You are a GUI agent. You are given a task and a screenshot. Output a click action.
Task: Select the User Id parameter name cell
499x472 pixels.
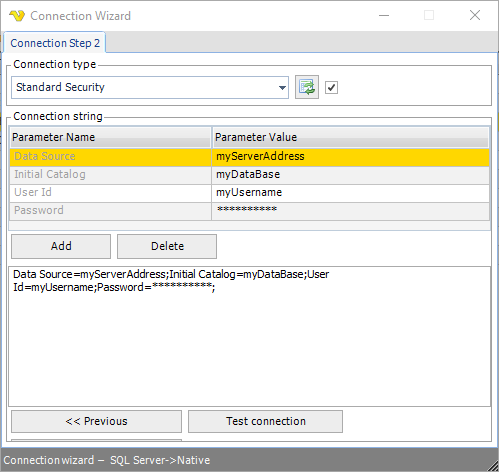pyautogui.click(x=110, y=193)
